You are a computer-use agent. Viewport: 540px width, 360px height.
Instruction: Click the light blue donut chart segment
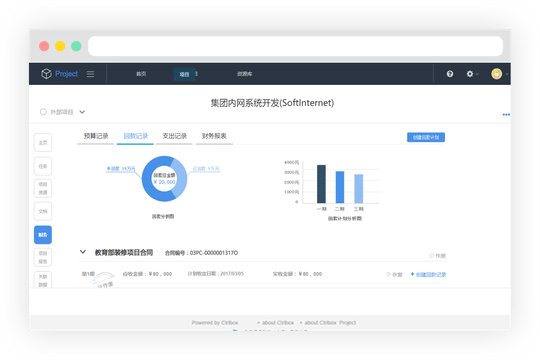(x=181, y=177)
